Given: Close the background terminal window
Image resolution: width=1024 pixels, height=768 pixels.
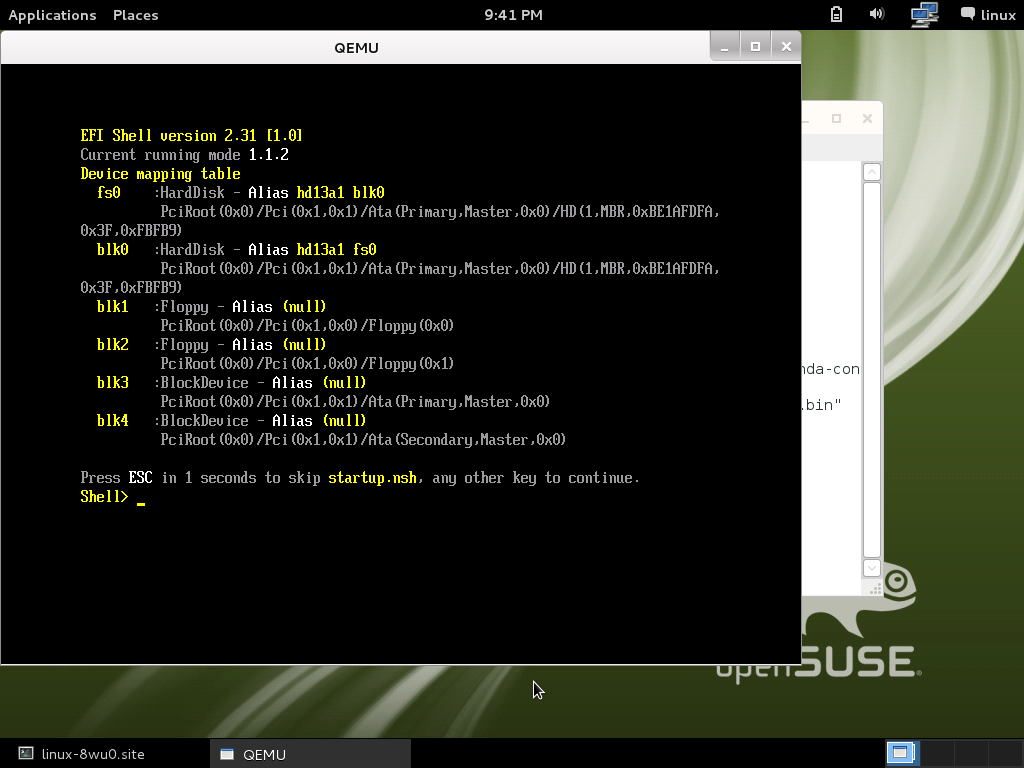Looking at the screenshot, I should click(x=867, y=118).
